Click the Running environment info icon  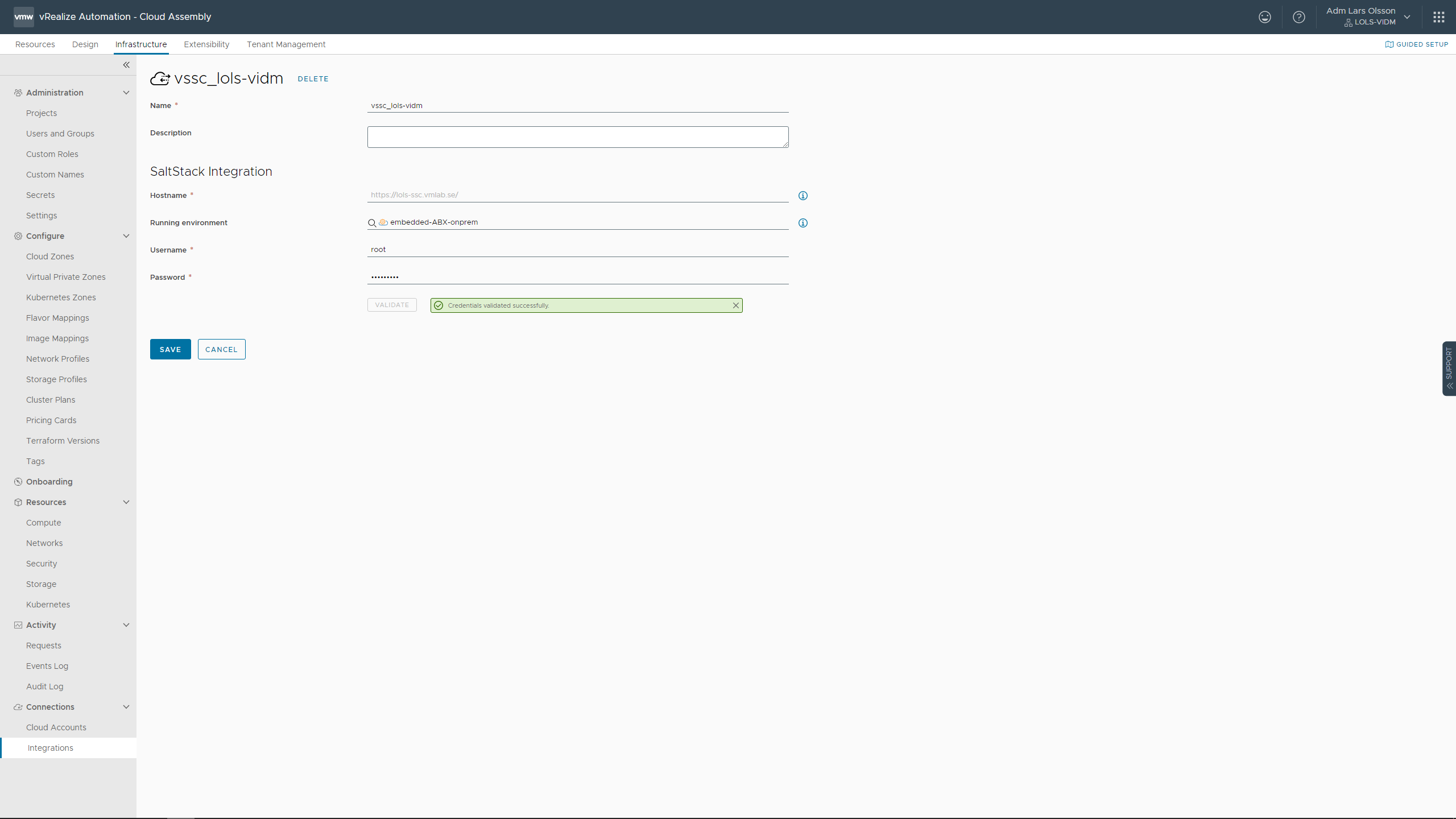pos(803,223)
